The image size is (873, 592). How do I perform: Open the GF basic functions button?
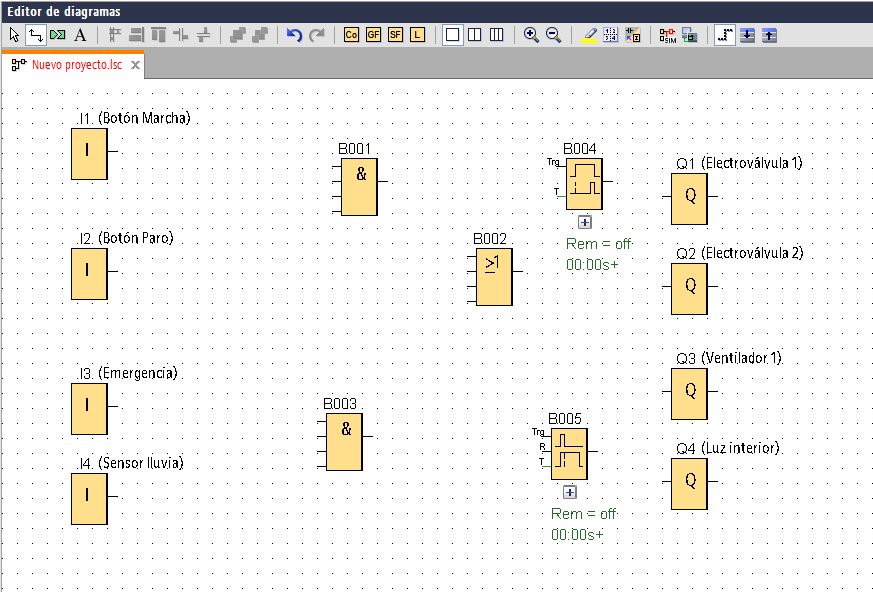click(x=373, y=35)
